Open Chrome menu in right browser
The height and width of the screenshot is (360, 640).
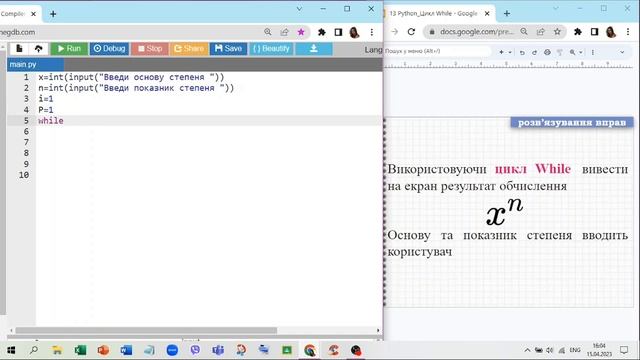point(628,31)
